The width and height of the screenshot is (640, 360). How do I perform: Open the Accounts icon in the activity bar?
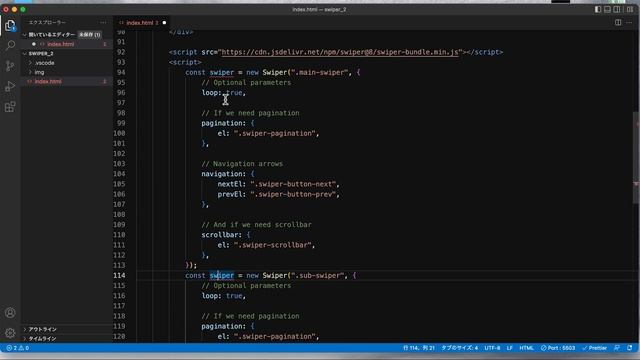10,313
